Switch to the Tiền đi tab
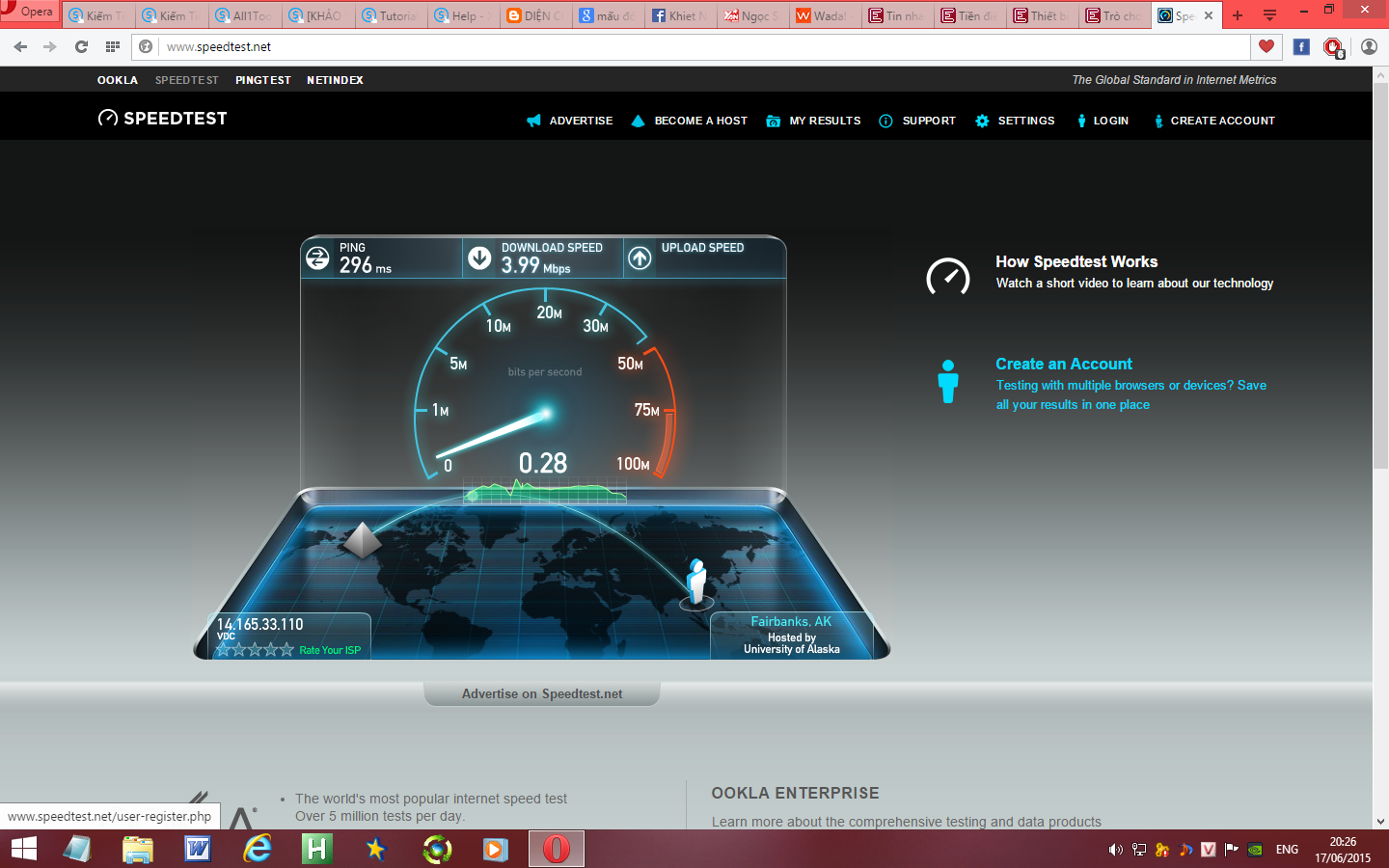 tap(970, 15)
